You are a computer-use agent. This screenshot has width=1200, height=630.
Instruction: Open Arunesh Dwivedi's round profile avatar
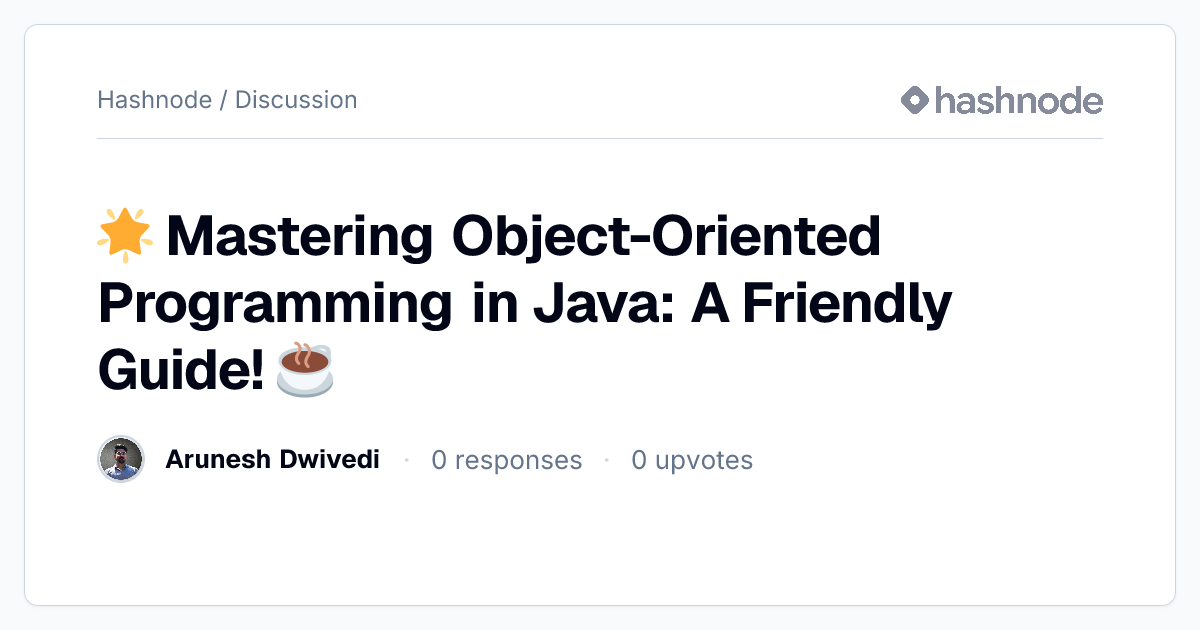coord(121,460)
